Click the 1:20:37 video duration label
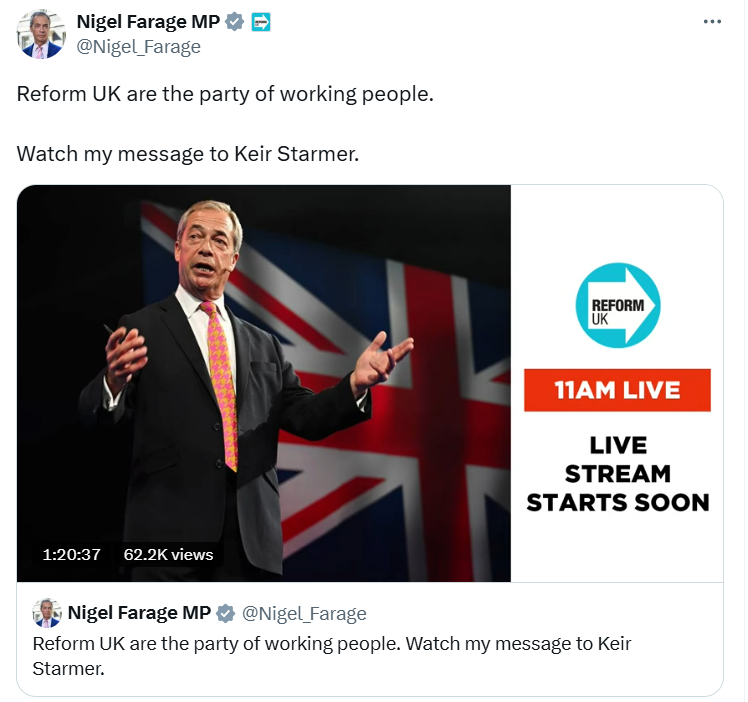This screenshot has height=702, width=748. pos(71,554)
